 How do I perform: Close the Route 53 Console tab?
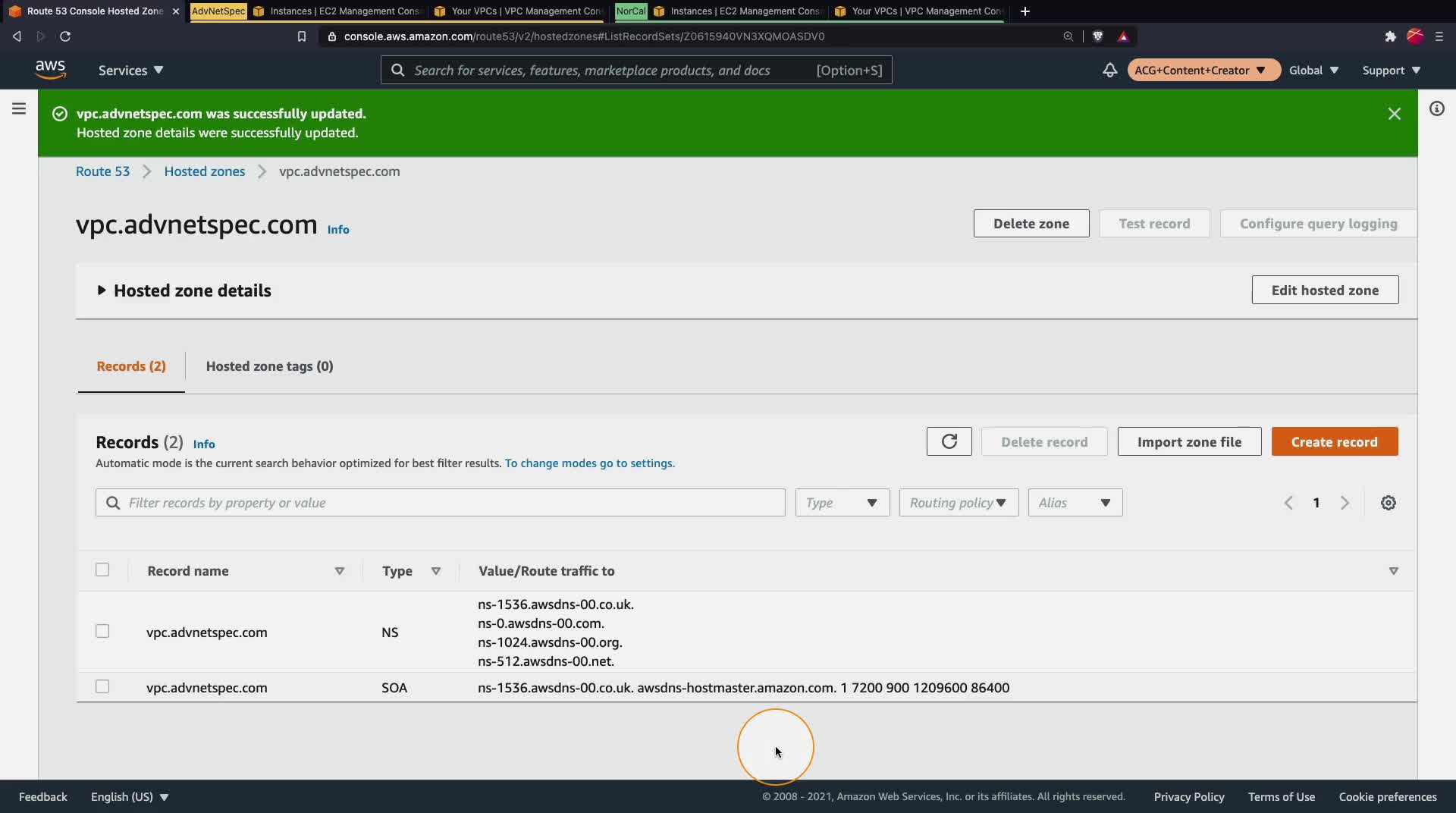point(176,11)
